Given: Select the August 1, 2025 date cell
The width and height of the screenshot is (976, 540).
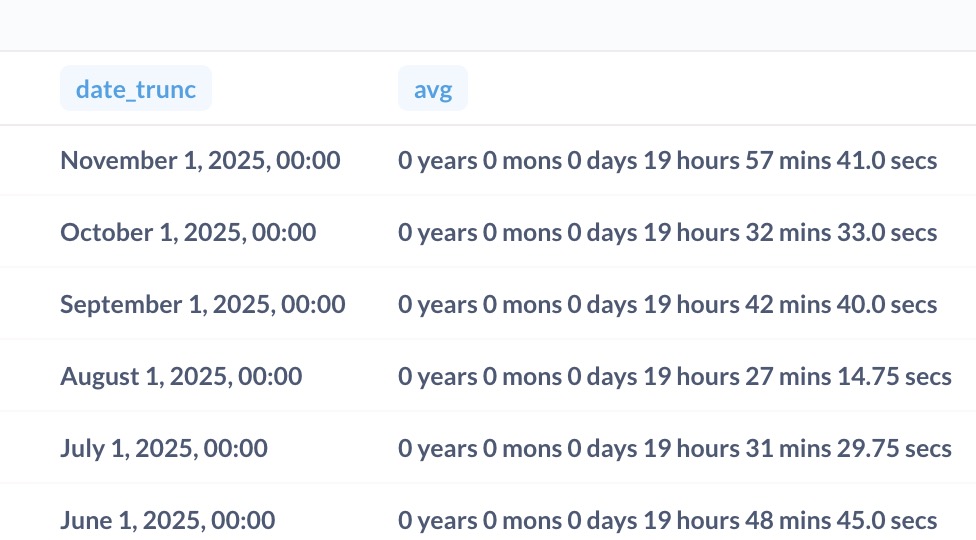Looking at the screenshot, I should pos(181,376).
